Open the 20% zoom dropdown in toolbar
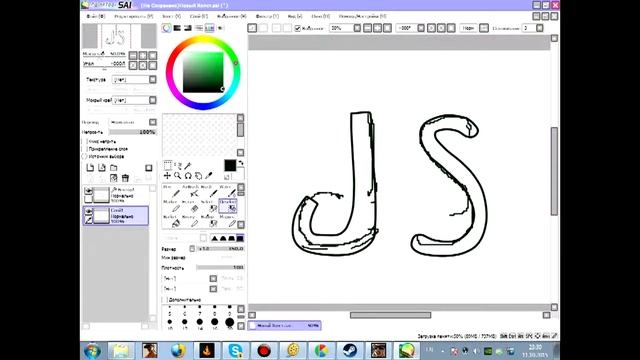 click(x=357, y=28)
